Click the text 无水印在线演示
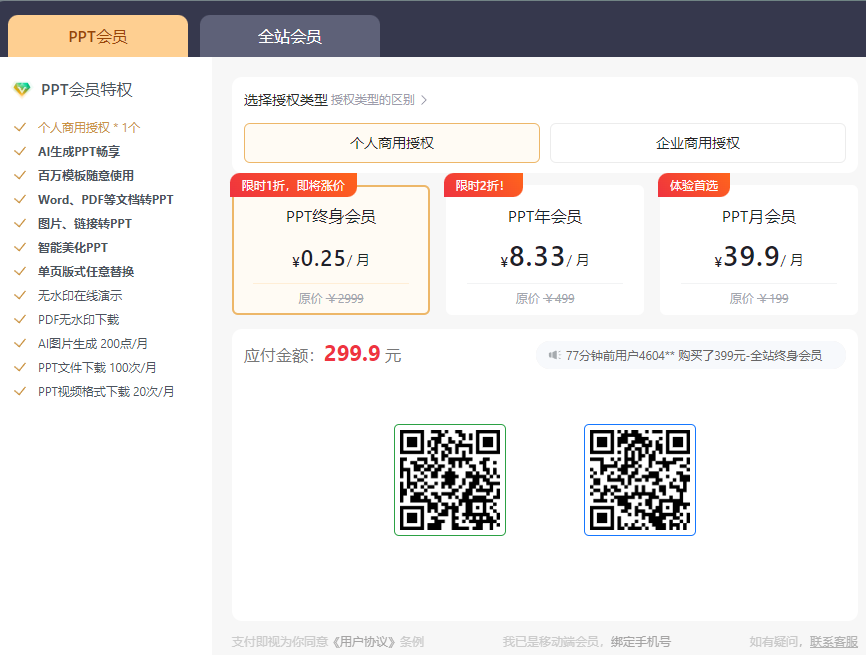This screenshot has width=866, height=655. (x=80, y=295)
